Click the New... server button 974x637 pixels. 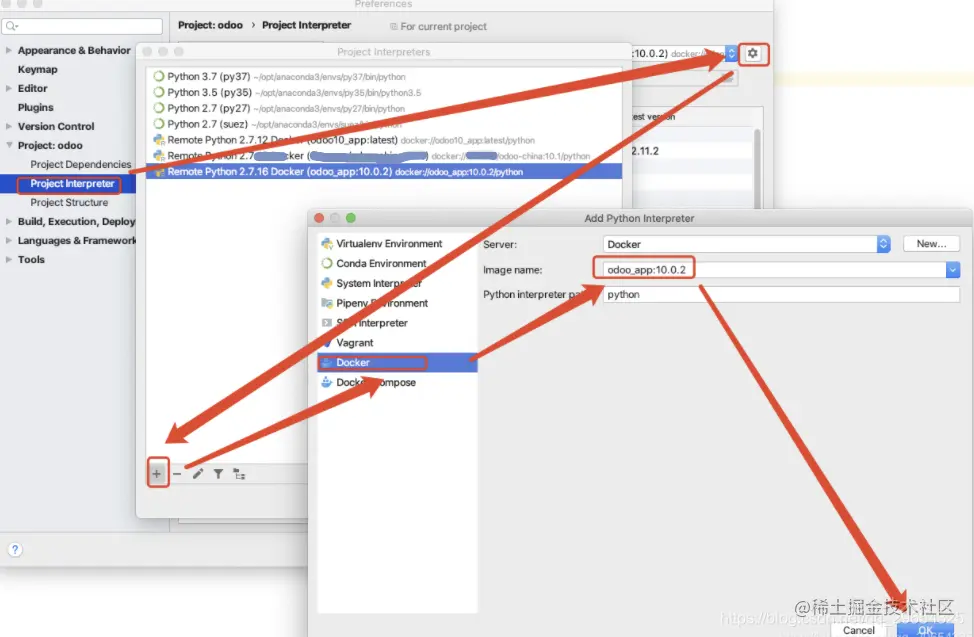click(931, 244)
